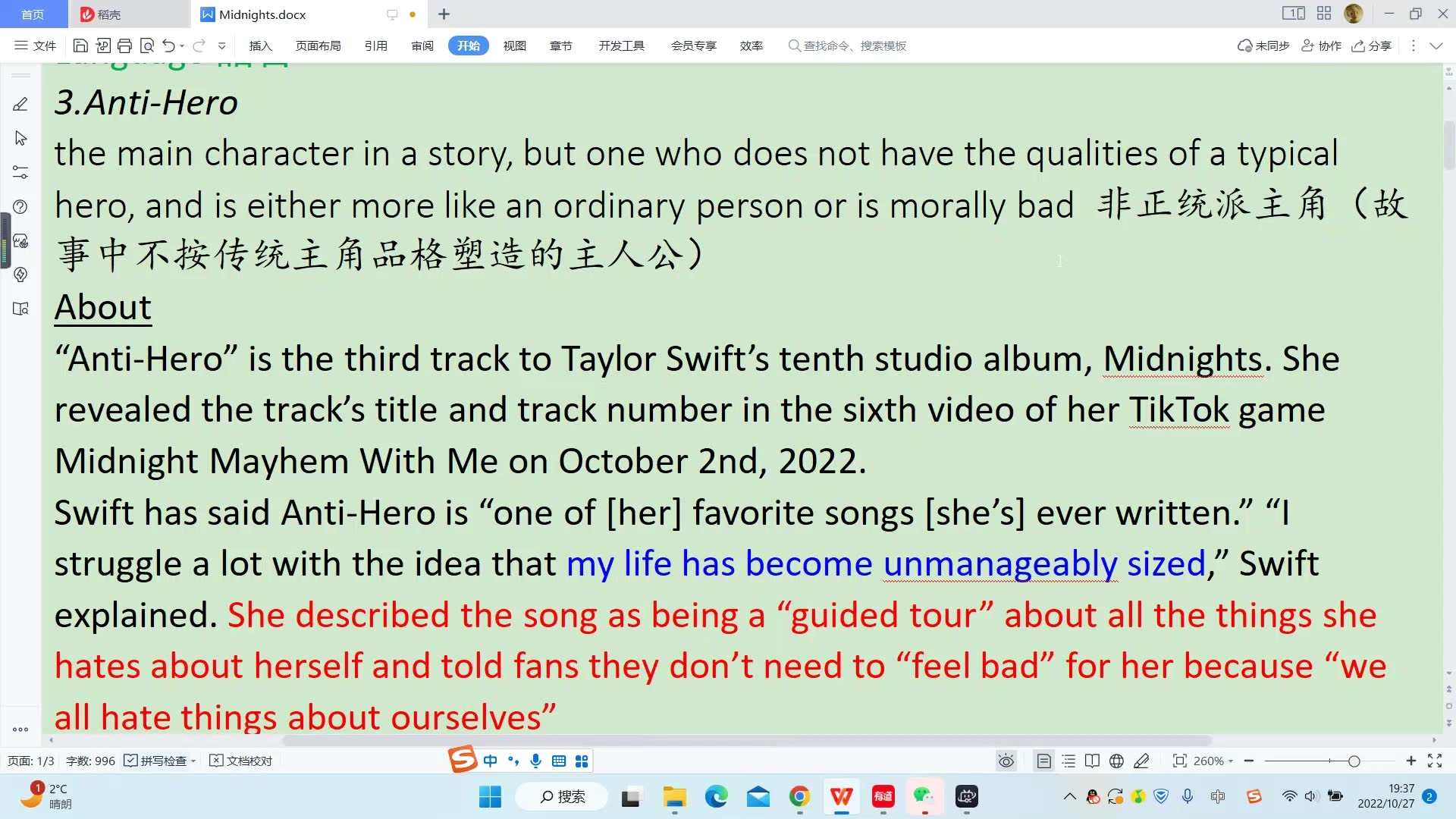Screen dimensions: 1456x819
Task: Click the book reading icon in sidebar
Action: click(x=20, y=309)
